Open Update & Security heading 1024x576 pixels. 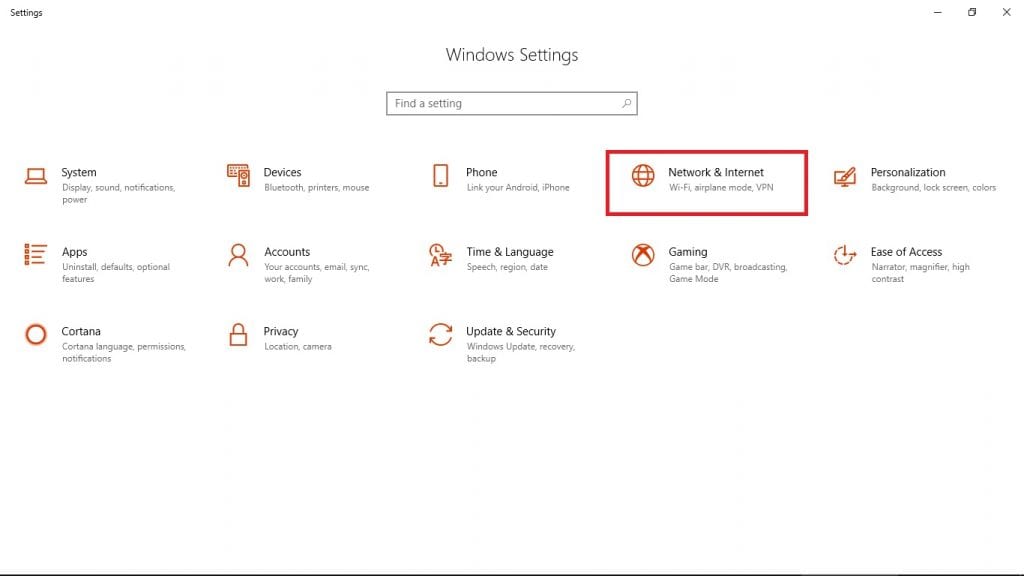pos(511,332)
